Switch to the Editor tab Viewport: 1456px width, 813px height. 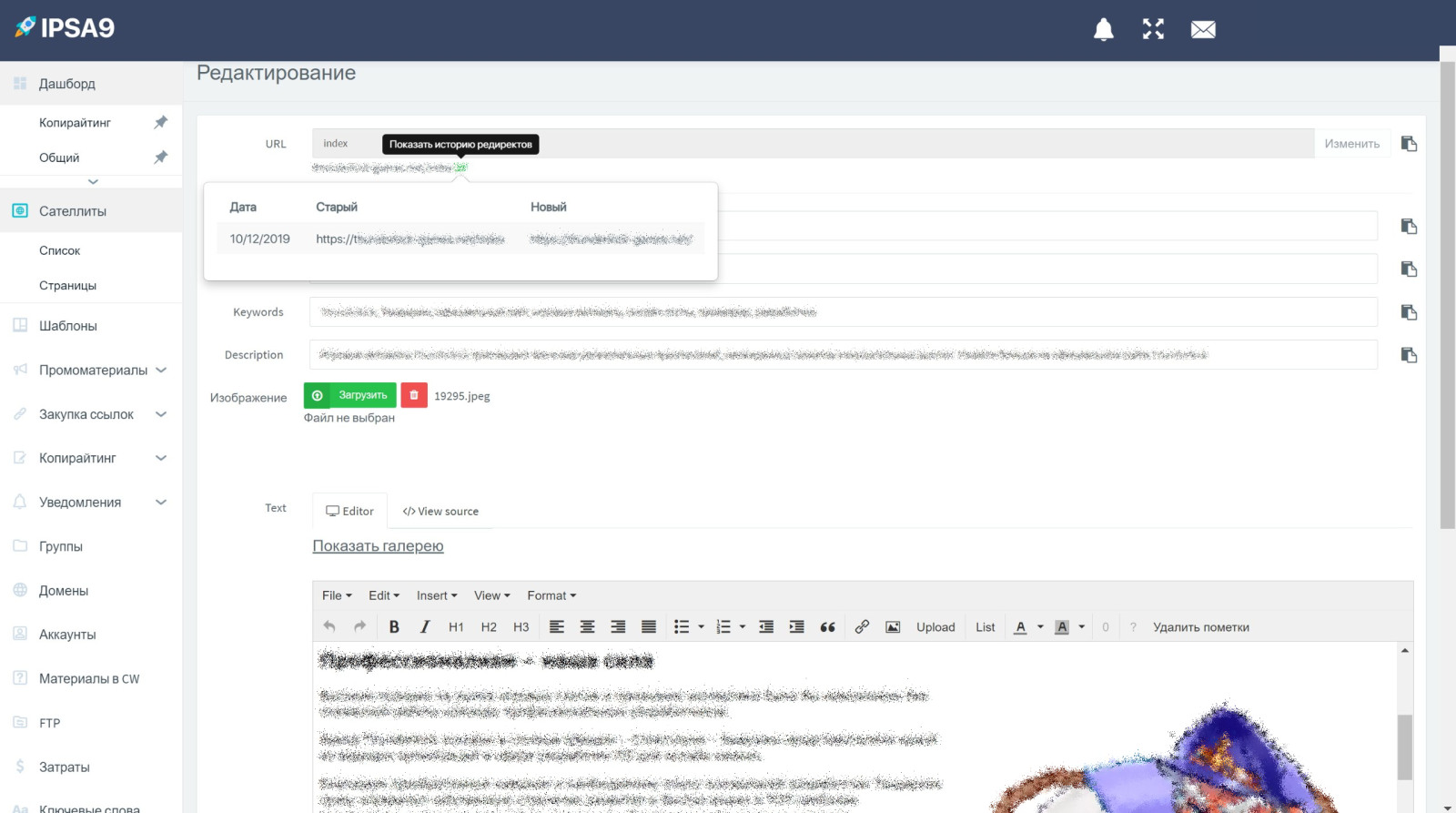(349, 511)
